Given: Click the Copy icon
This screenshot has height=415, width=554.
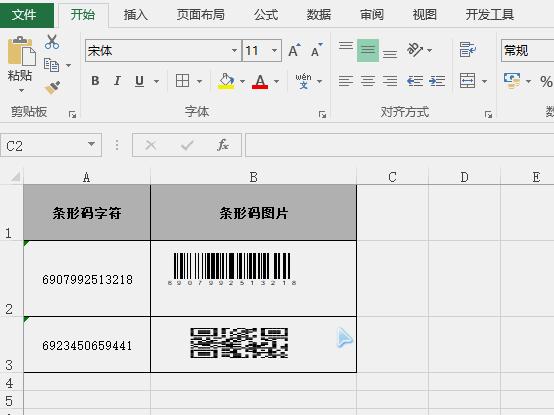Looking at the screenshot, I should click(x=52, y=65).
